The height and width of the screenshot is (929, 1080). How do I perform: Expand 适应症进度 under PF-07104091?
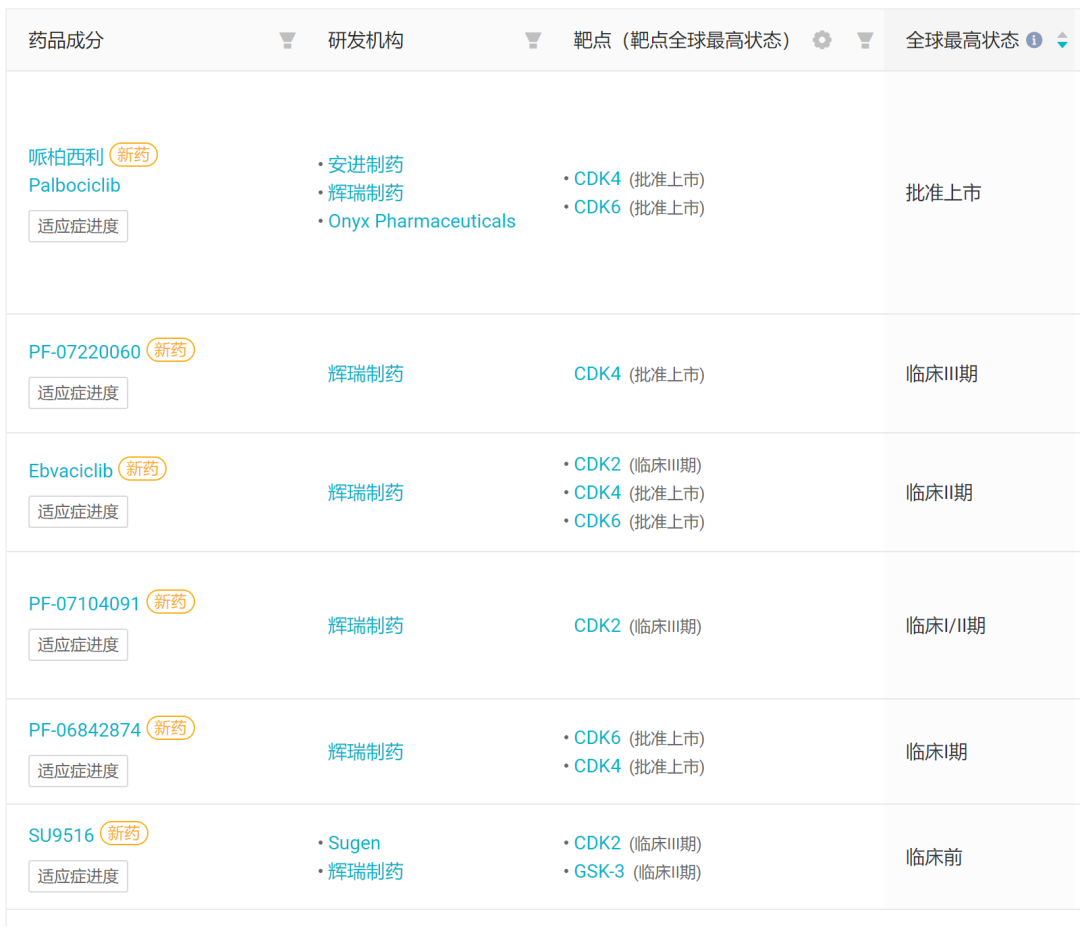[78, 645]
